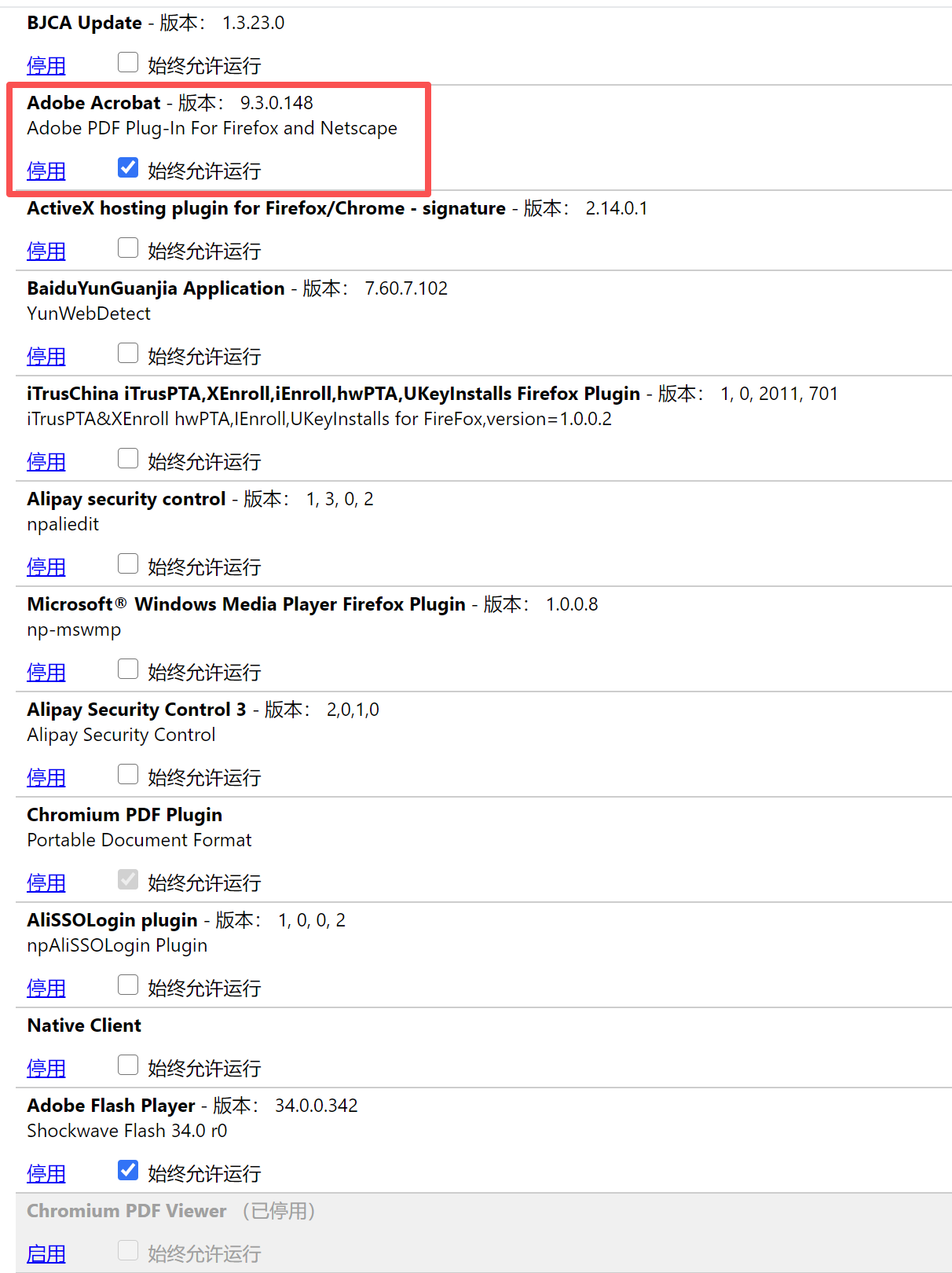Tick always allow for BaiduYunGuanjia Application

pos(128,353)
